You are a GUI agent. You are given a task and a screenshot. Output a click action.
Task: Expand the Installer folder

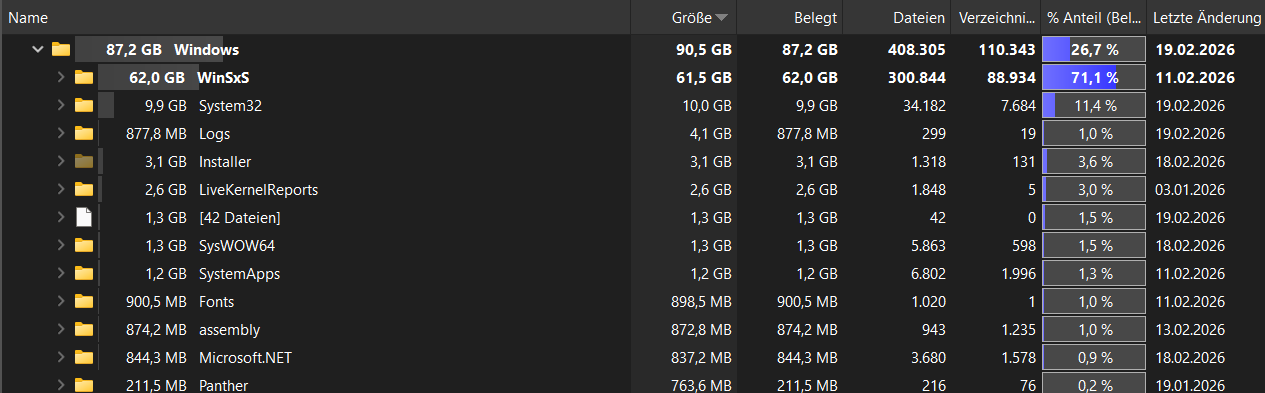click(60, 161)
